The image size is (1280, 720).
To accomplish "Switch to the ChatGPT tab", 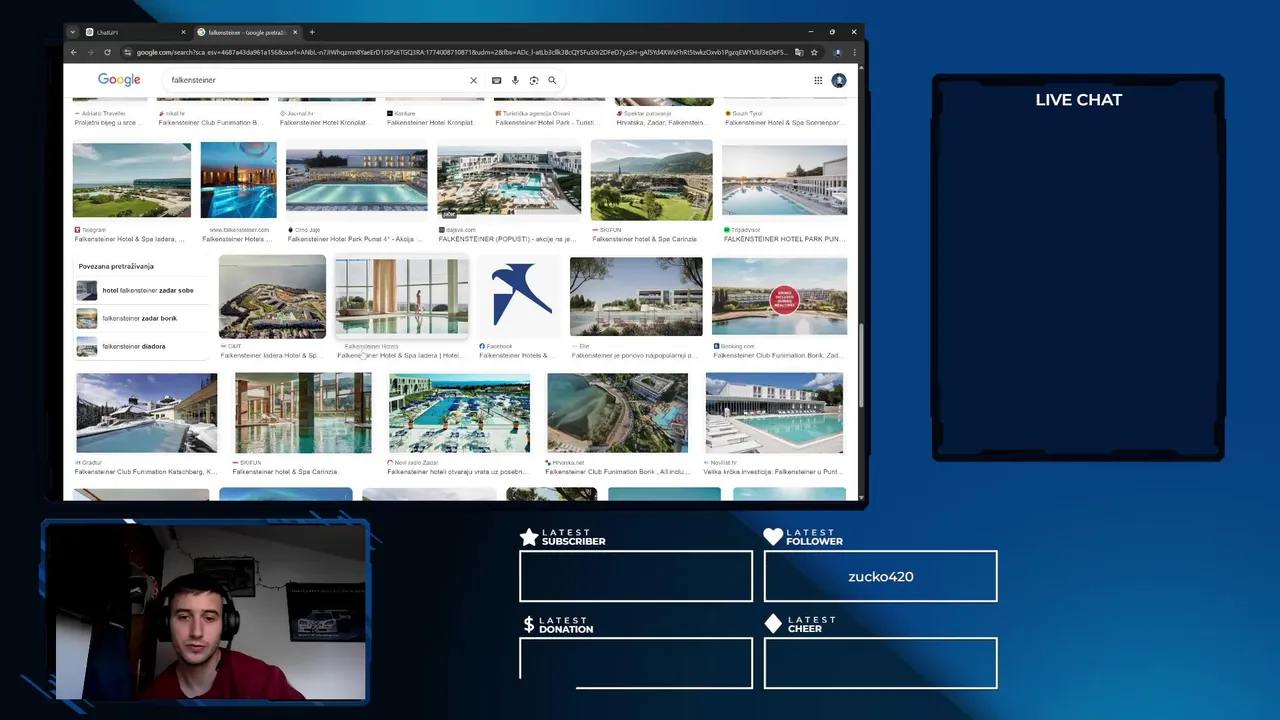I will coord(135,32).
